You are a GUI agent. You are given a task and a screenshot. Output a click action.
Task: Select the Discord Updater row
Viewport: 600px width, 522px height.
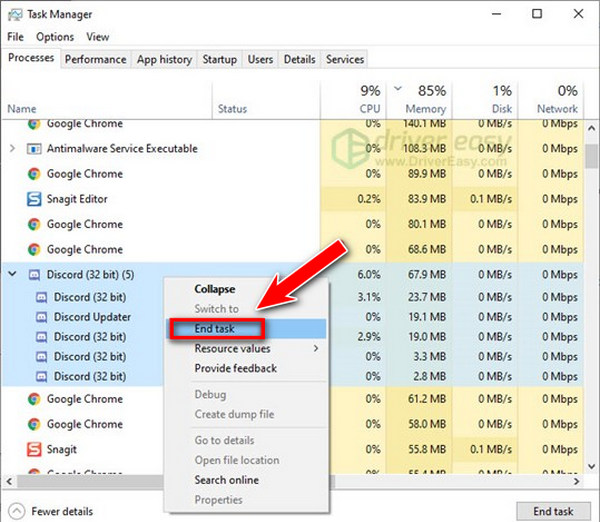[x=292, y=317]
